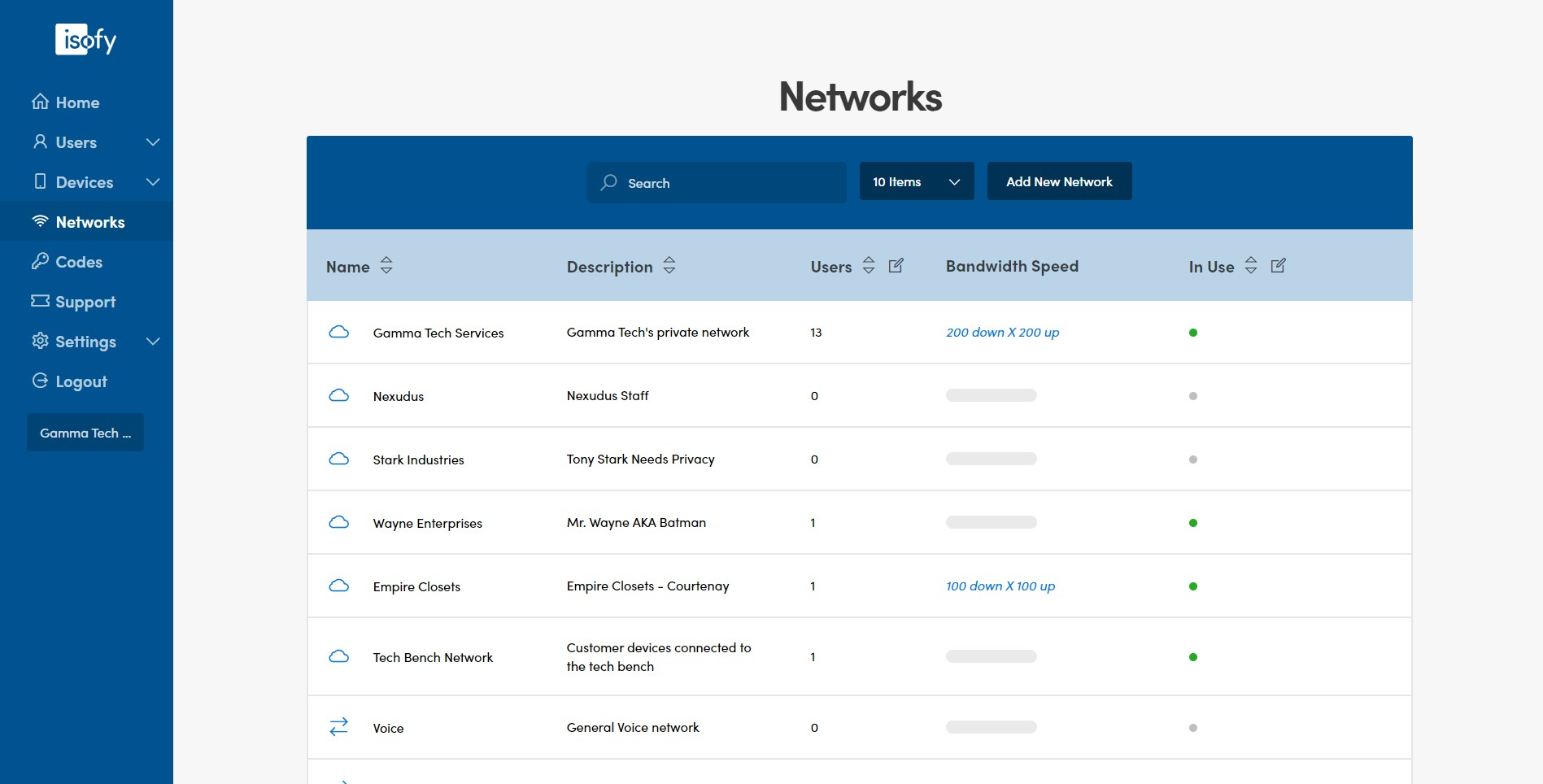Click the Devices phone icon in sidebar
Image resolution: width=1543 pixels, height=784 pixels.
tap(40, 181)
